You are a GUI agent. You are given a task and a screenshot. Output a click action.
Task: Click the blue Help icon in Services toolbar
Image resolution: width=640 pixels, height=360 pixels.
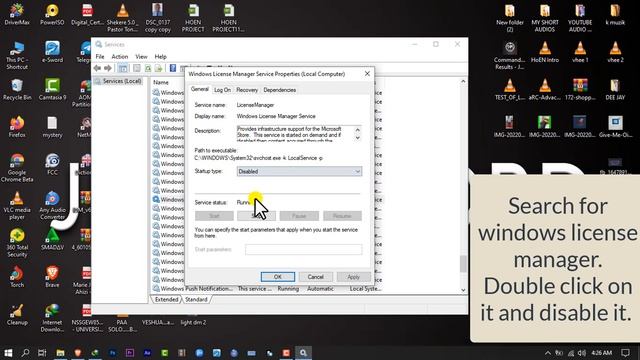[173, 68]
